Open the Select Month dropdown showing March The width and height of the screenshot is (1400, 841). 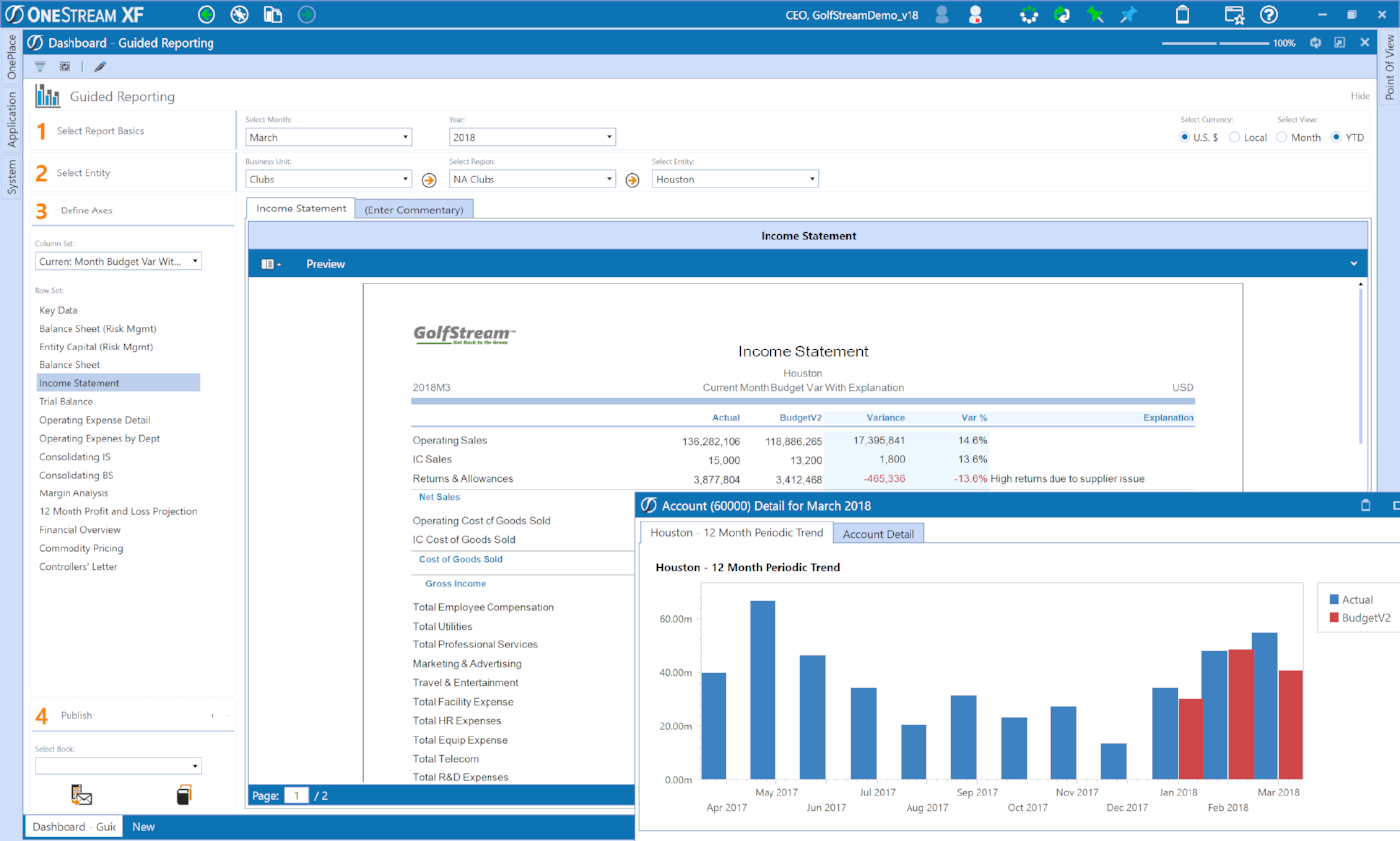329,137
